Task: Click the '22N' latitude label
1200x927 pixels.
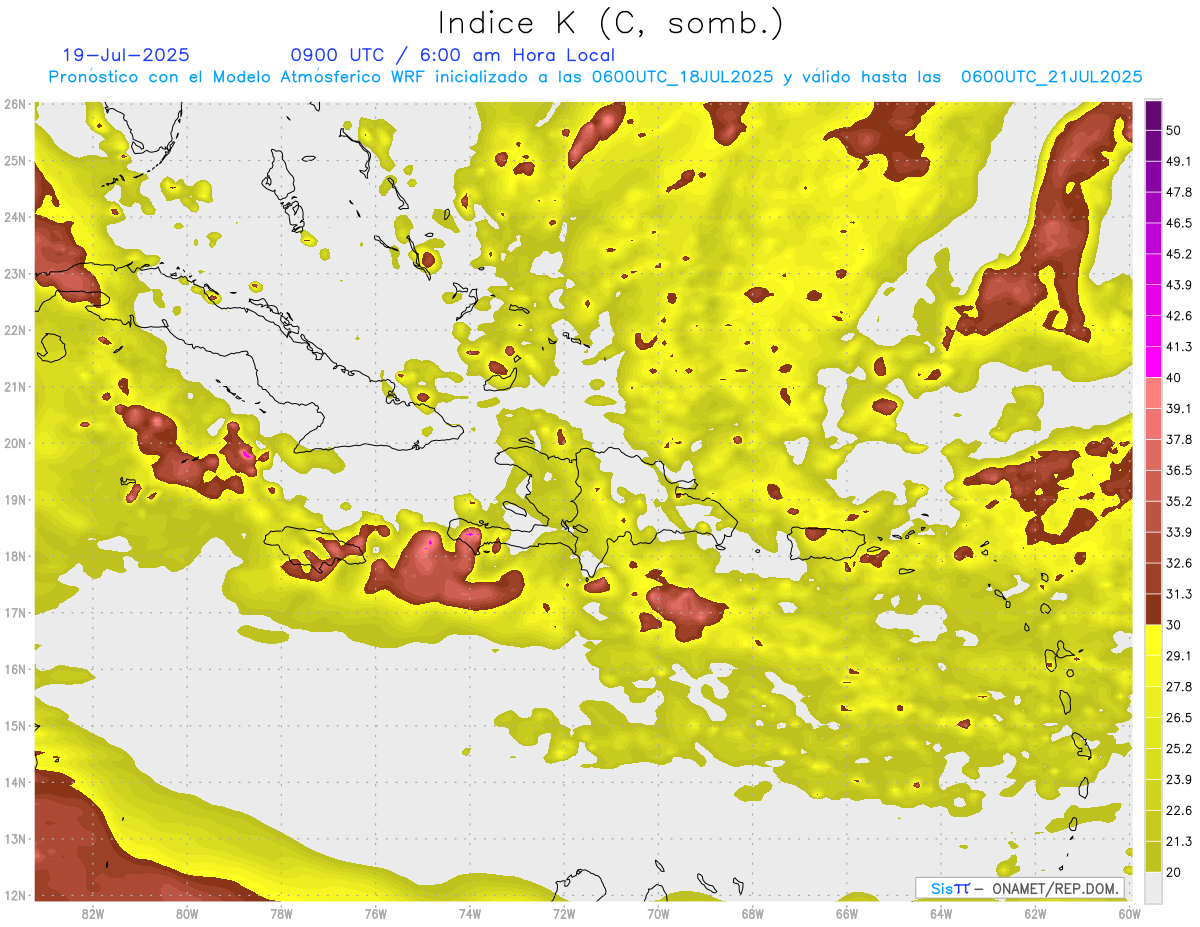Action: (x=15, y=330)
